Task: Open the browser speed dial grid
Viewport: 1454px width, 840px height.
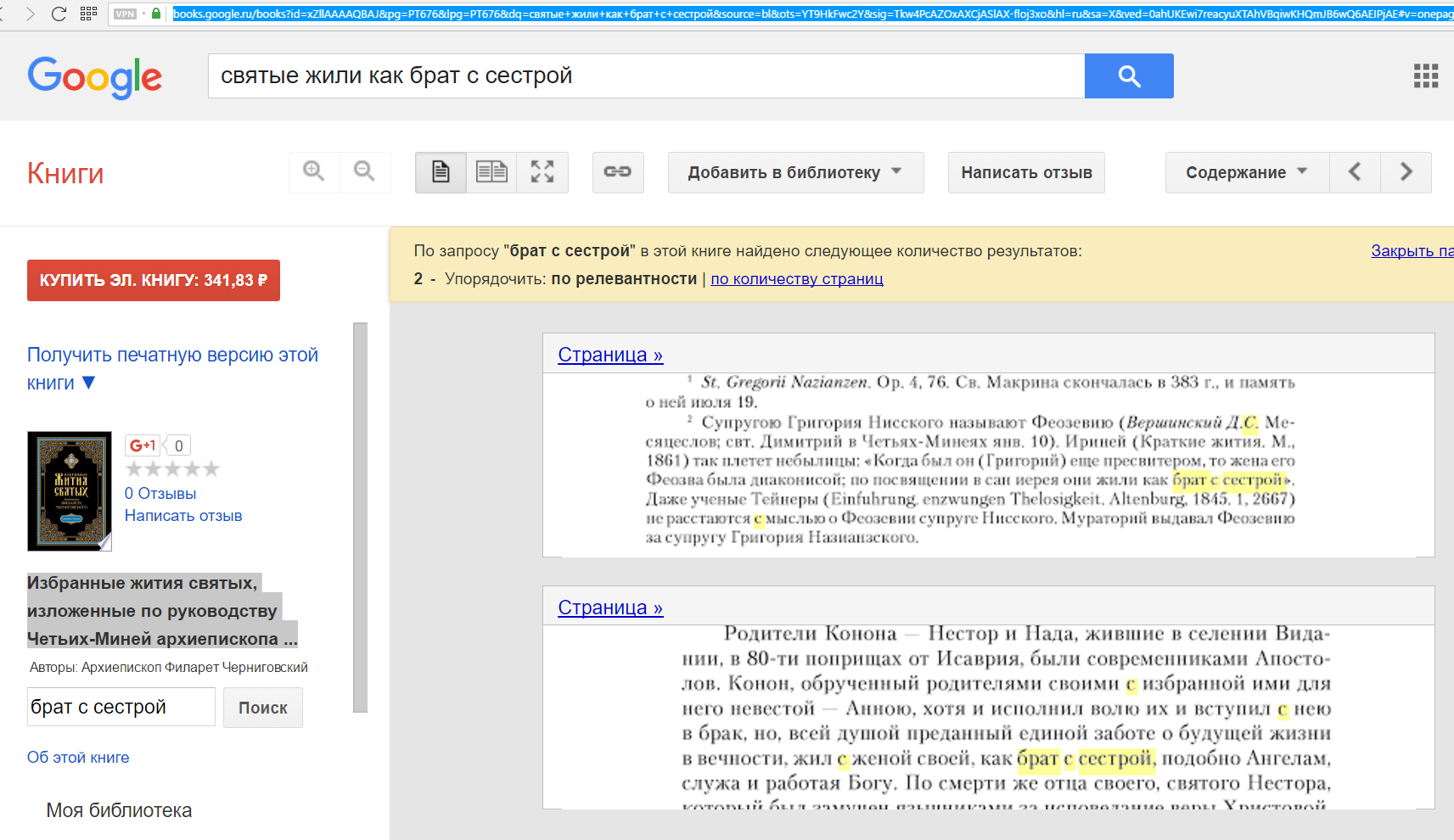Action: pos(88,14)
